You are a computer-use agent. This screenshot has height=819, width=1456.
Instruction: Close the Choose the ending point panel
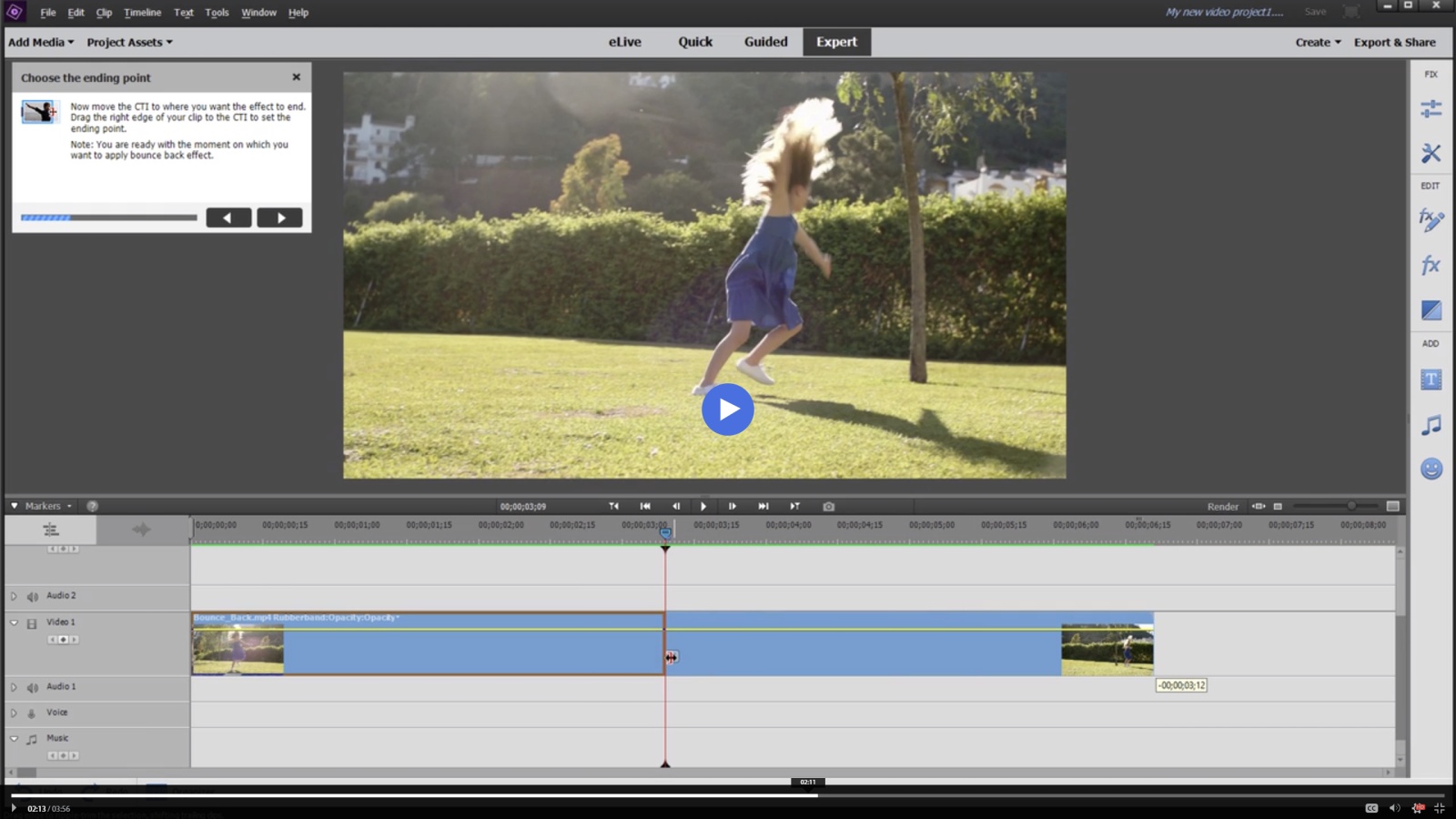[x=296, y=77]
